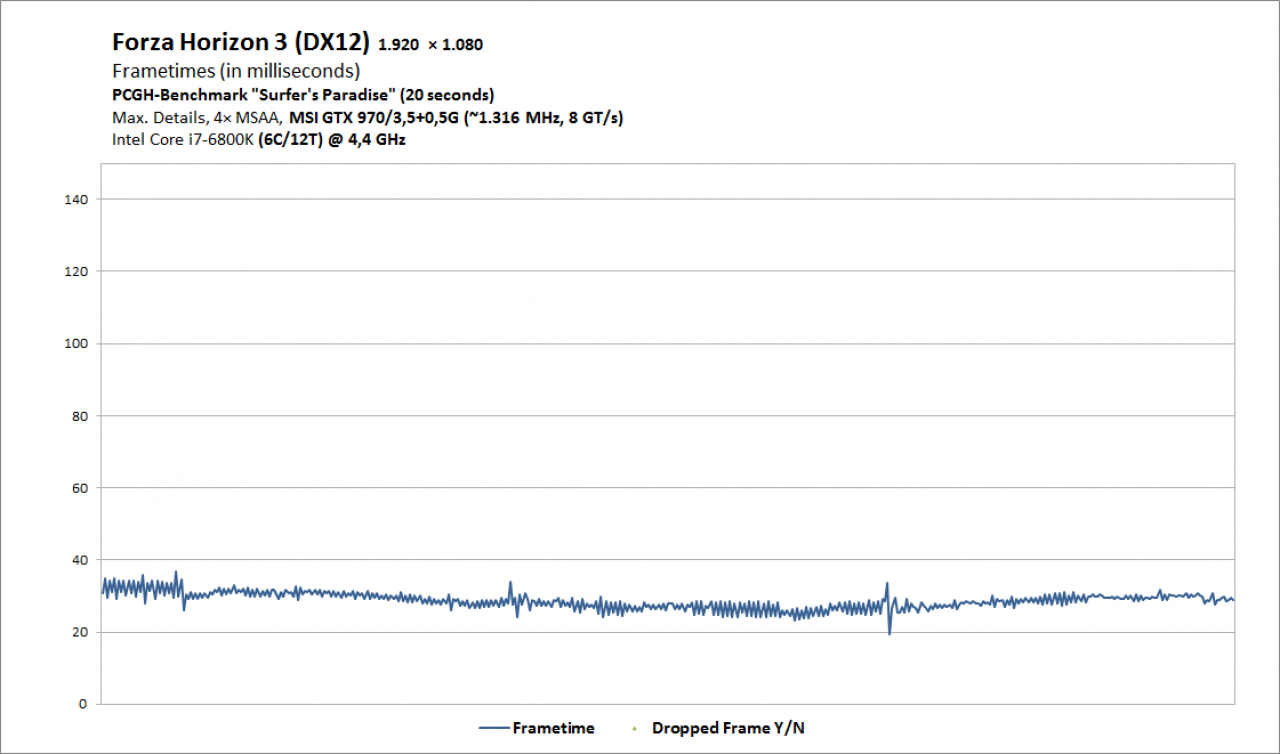The height and width of the screenshot is (754, 1280).
Task: Click the y-axis label 60
Action: (81, 488)
